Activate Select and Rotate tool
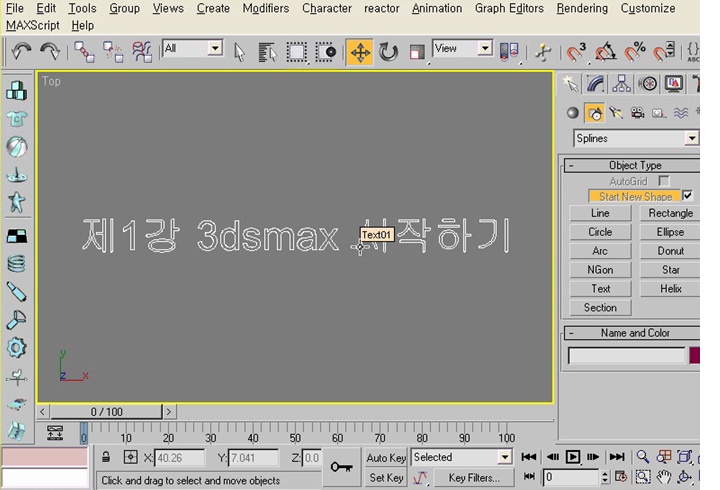This screenshot has height=490, width=720. (x=388, y=52)
